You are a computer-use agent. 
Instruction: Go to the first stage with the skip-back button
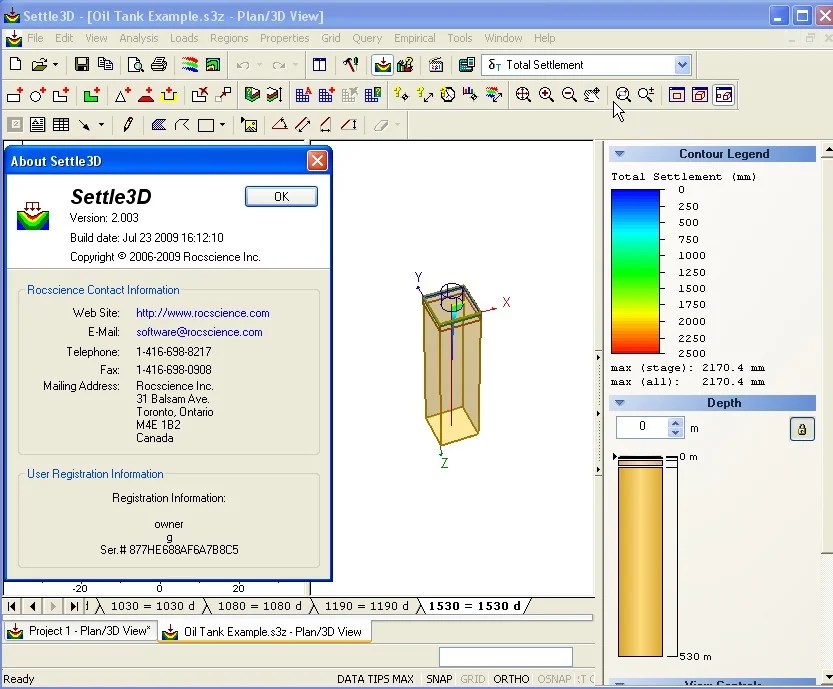click(12, 606)
